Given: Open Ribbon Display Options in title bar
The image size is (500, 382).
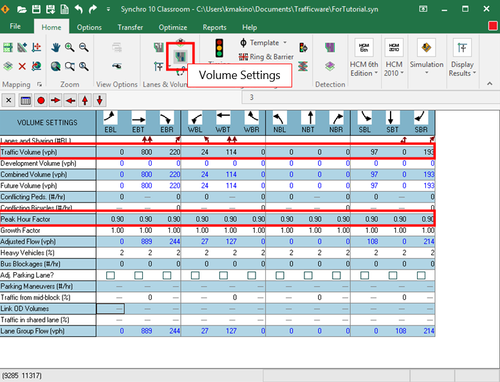Looking at the screenshot, I should (423, 9).
